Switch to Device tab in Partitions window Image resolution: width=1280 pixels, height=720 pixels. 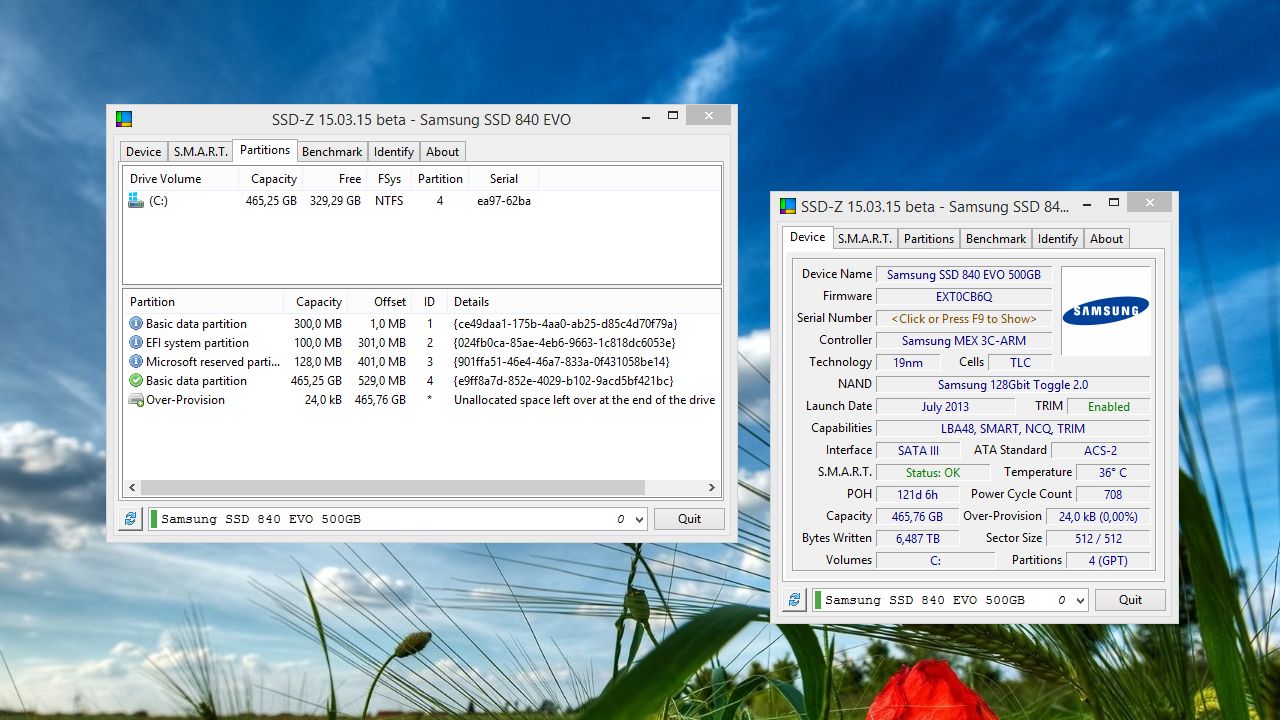pyautogui.click(x=143, y=152)
